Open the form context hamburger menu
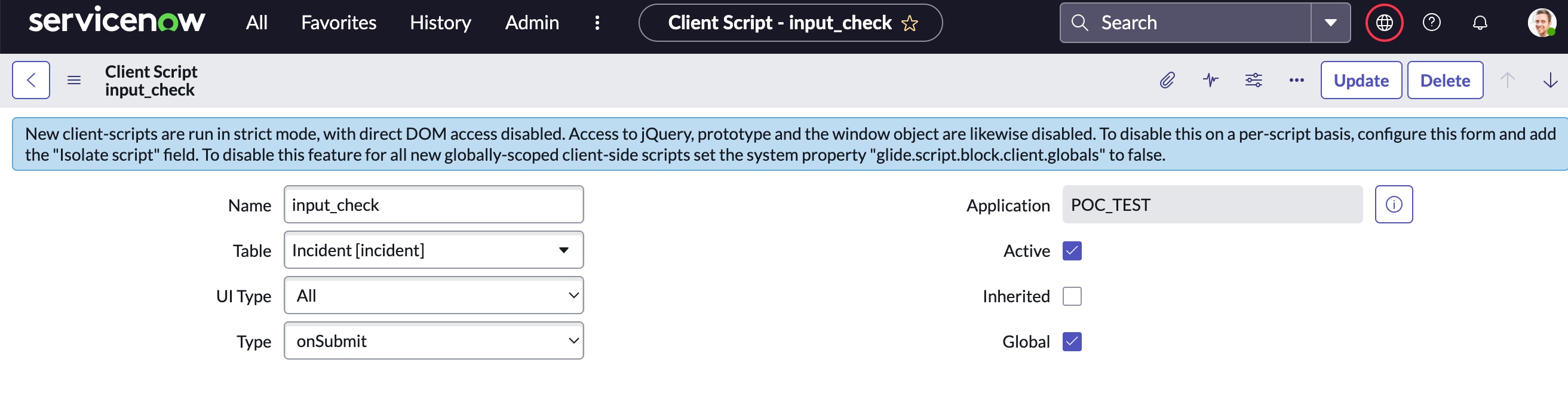The height and width of the screenshot is (402, 1568). coord(73,80)
